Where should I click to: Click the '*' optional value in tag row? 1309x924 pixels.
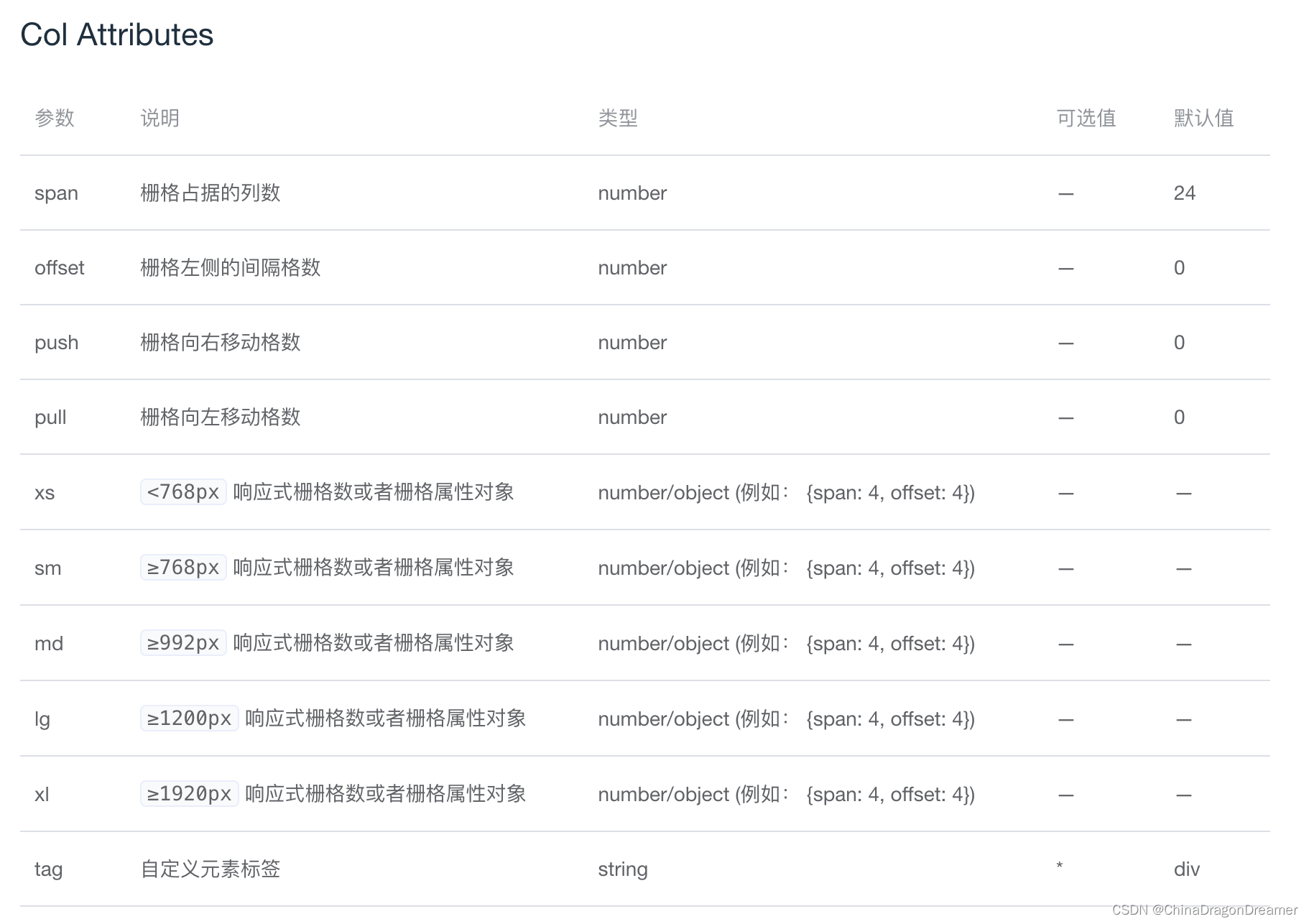[x=1060, y=866]
